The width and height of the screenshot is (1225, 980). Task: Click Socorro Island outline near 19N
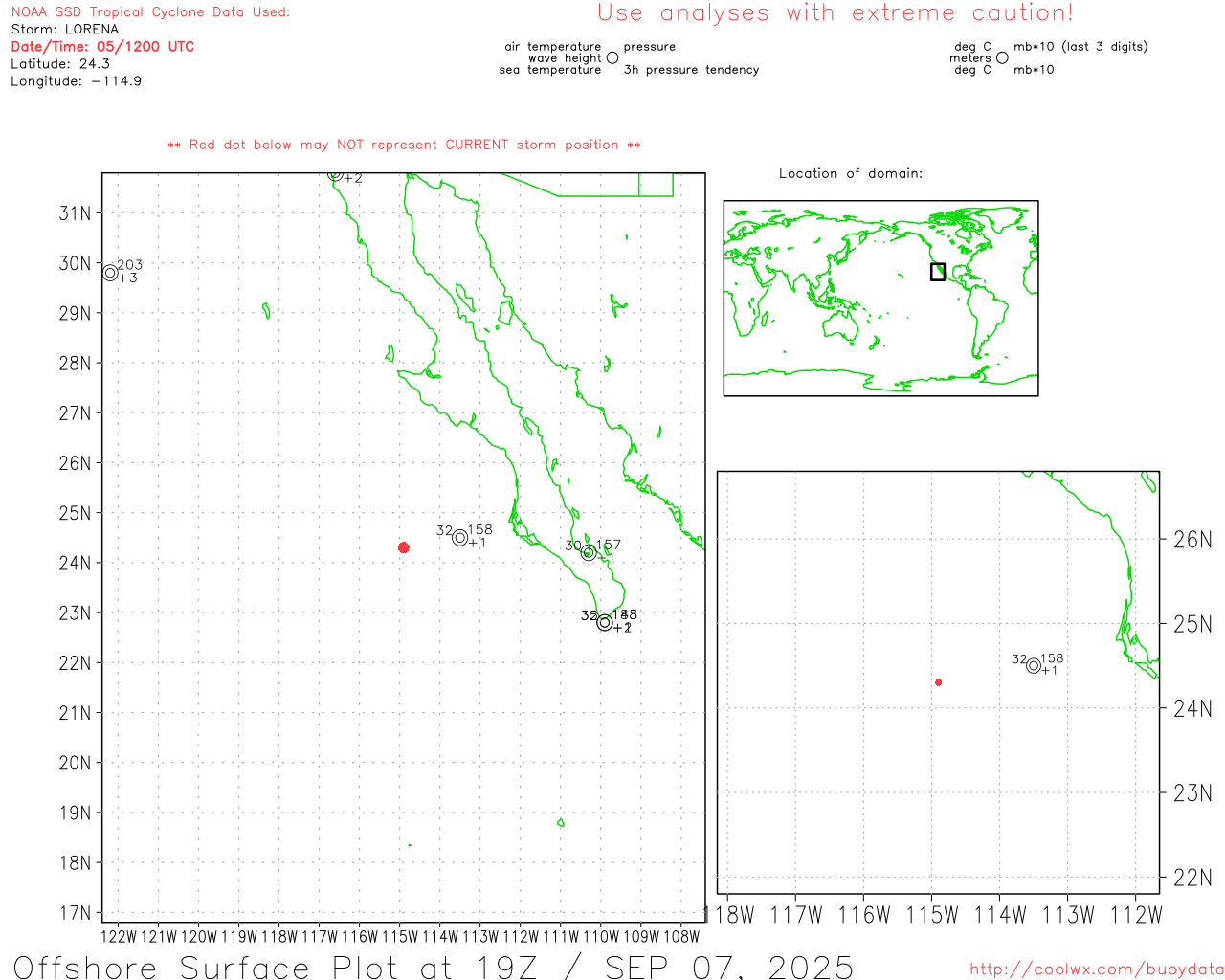pyautogui.click(x=560, y=822)
